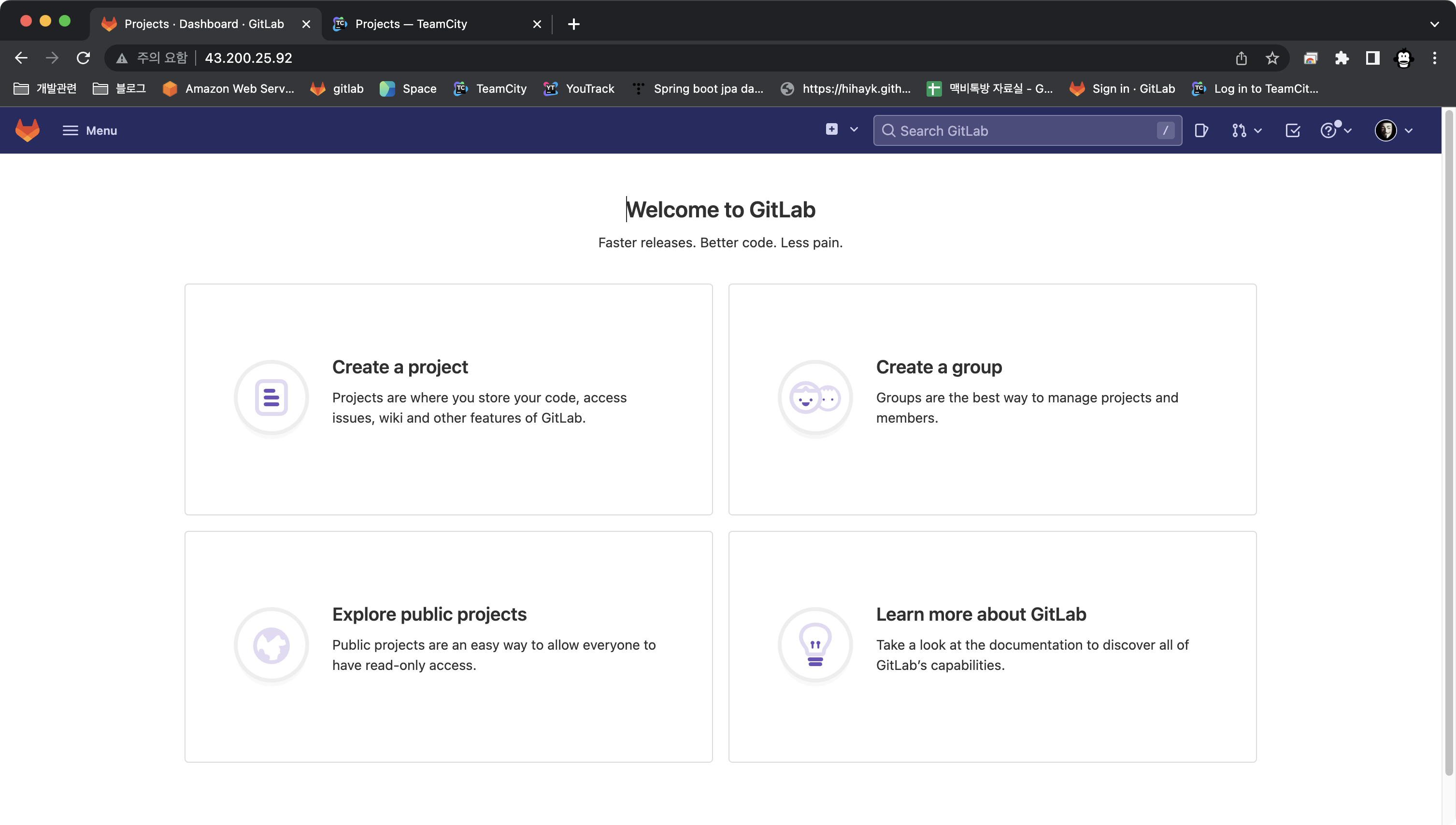Open the Sign in · GitLab bookmark
This screenshot has height=825, width=1456.
pos(1122,88)
